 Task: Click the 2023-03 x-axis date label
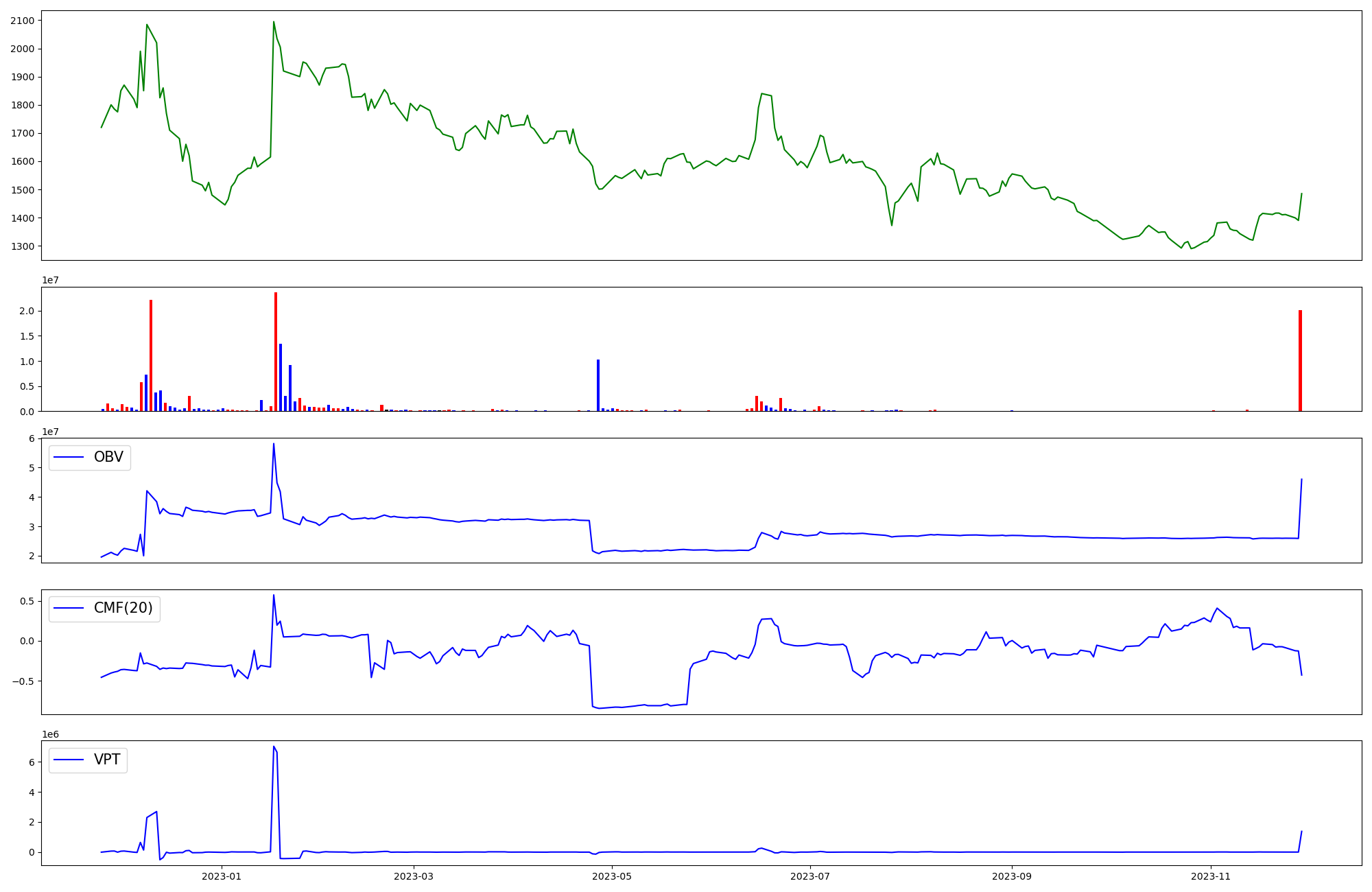pos(414,876)
